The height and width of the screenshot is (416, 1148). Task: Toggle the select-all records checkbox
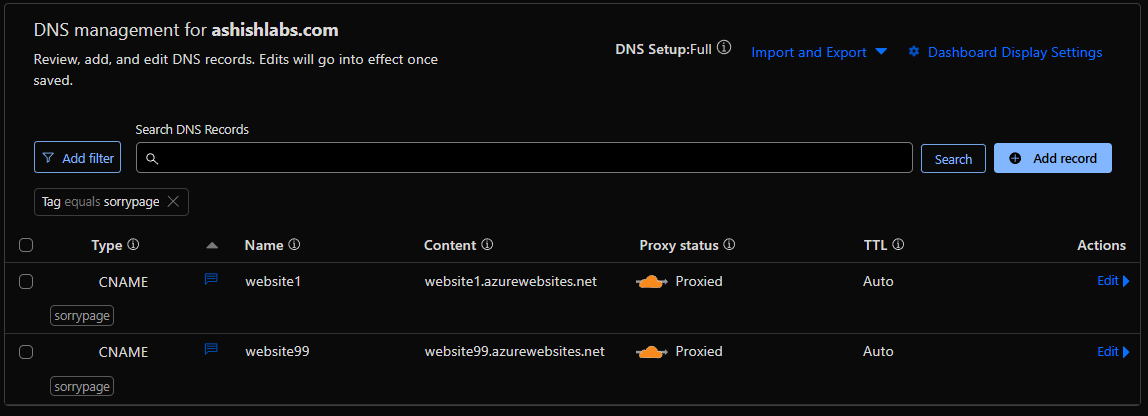[x=26, y=245]
